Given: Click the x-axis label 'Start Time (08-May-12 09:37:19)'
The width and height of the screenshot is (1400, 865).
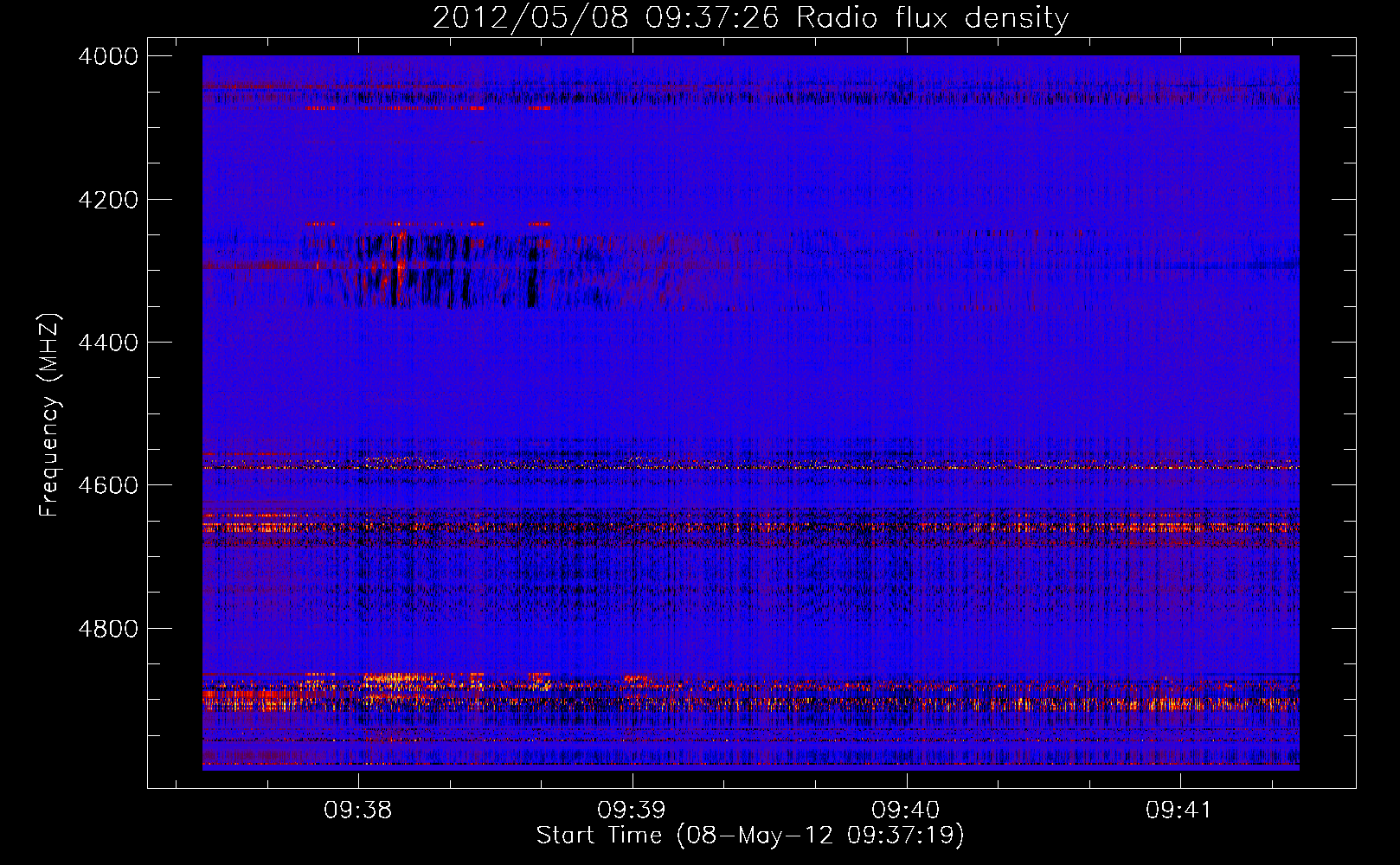Looking at the screenshot, I should point(750,836).
